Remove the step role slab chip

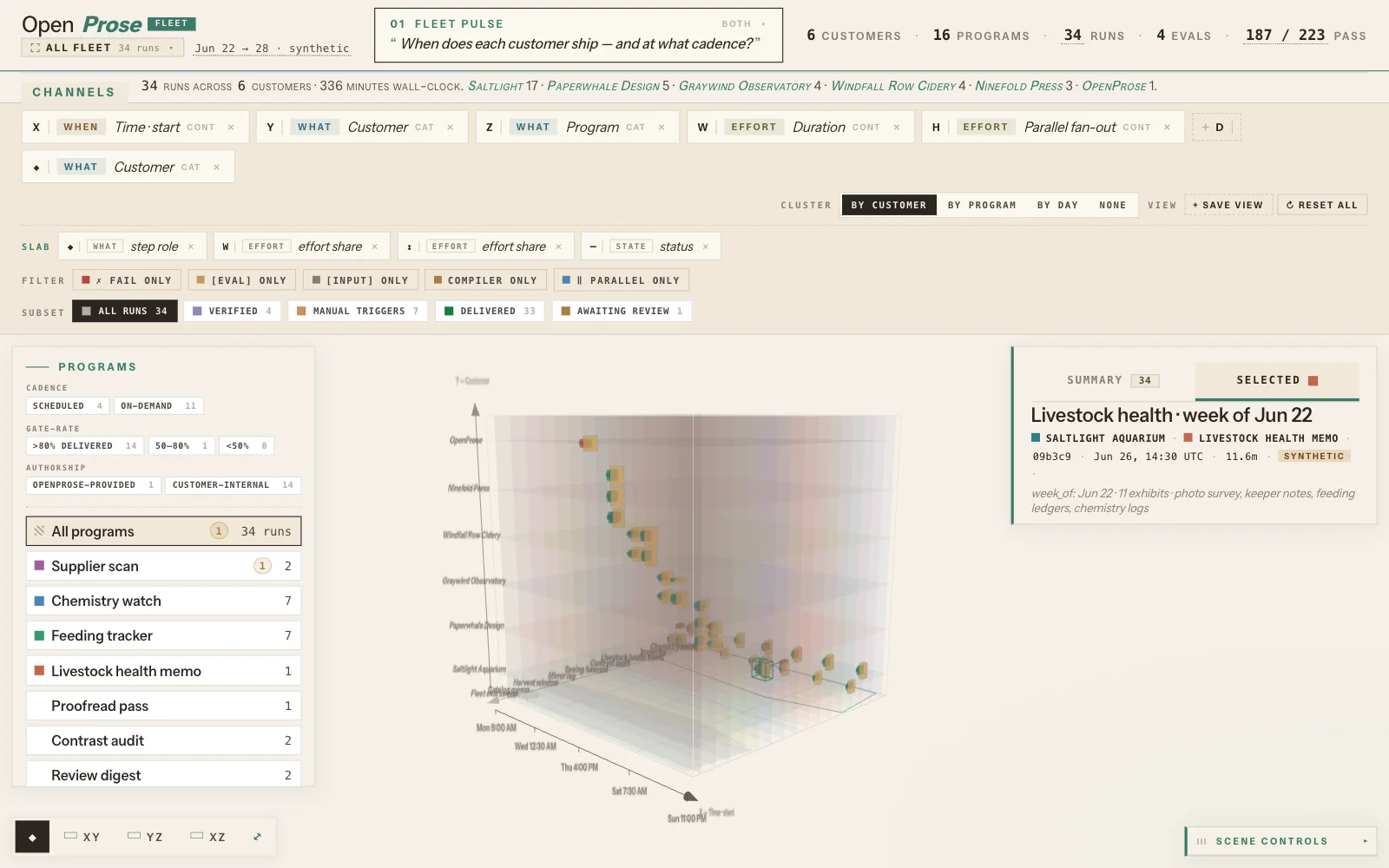(191, 247)
